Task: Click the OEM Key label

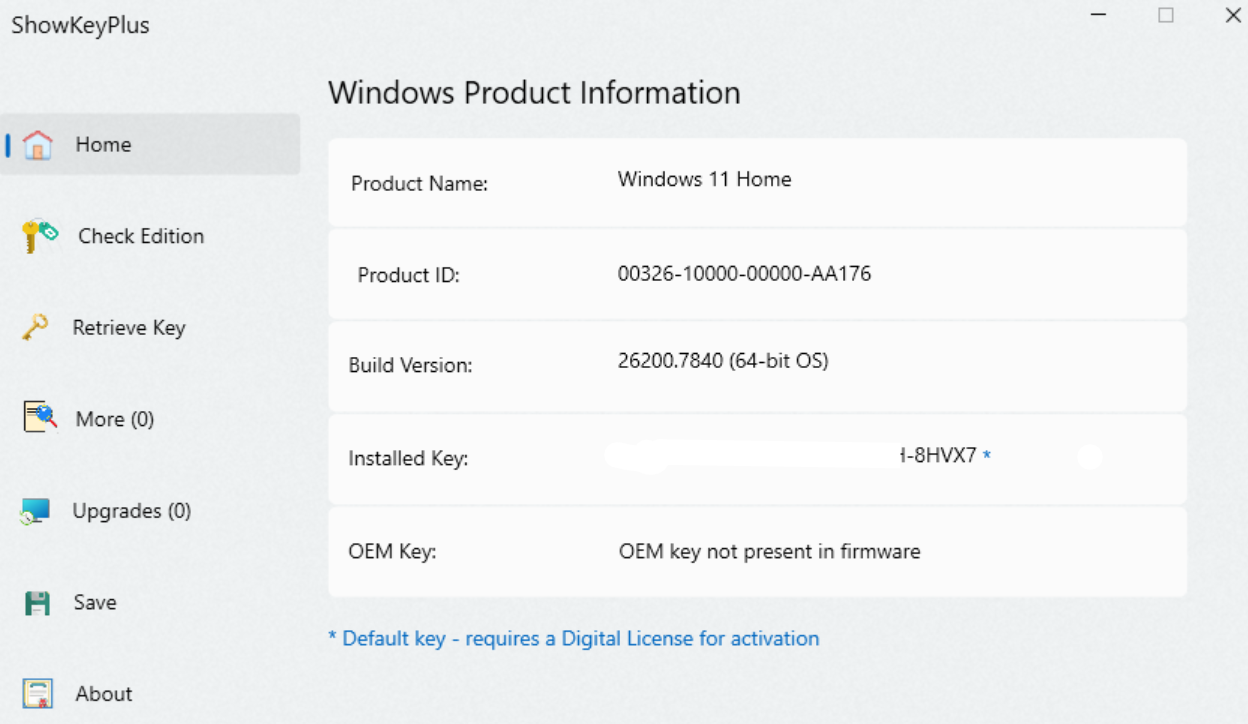Action: tap(393, 551)
